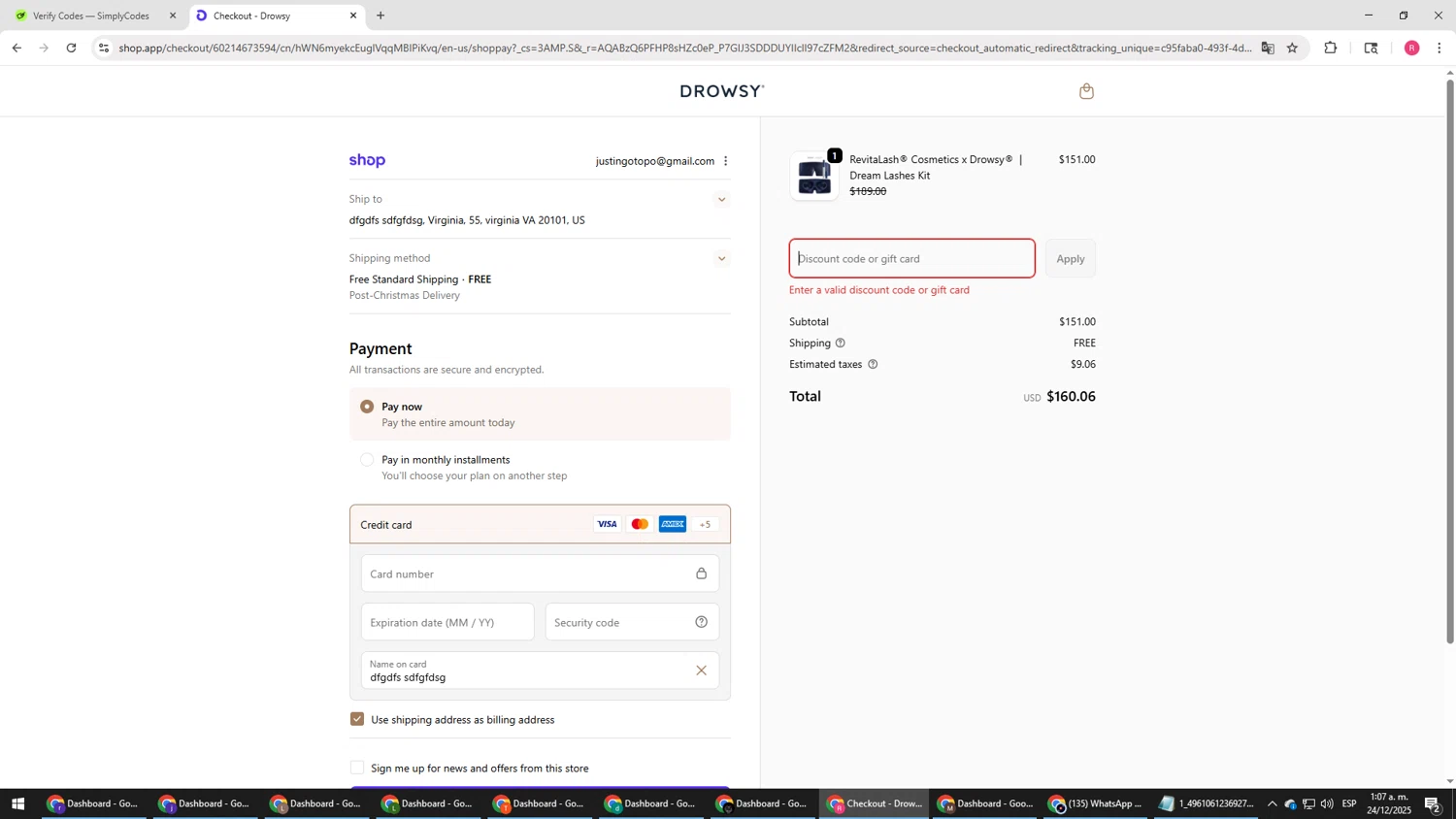Screen dimensions: 1456x819
Task: Show security code help tooltip icon
Action: point(701,622)
